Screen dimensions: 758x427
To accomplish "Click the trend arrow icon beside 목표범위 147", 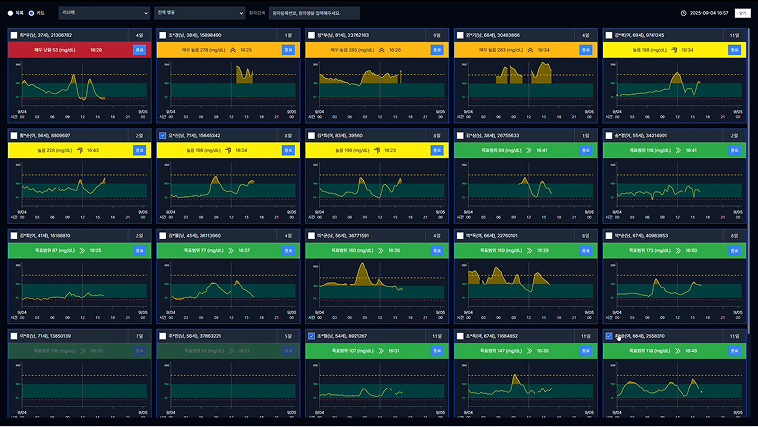I will coord(528,351).
